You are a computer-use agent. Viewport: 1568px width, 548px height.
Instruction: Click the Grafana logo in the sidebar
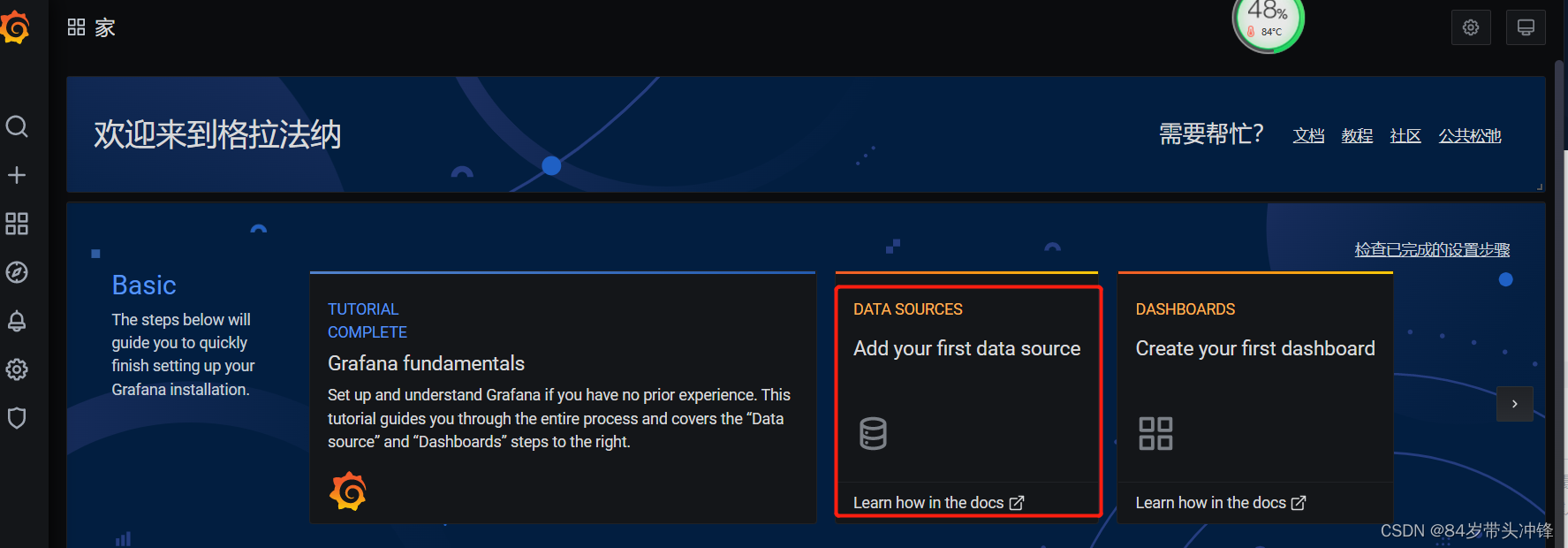(15, 27)
